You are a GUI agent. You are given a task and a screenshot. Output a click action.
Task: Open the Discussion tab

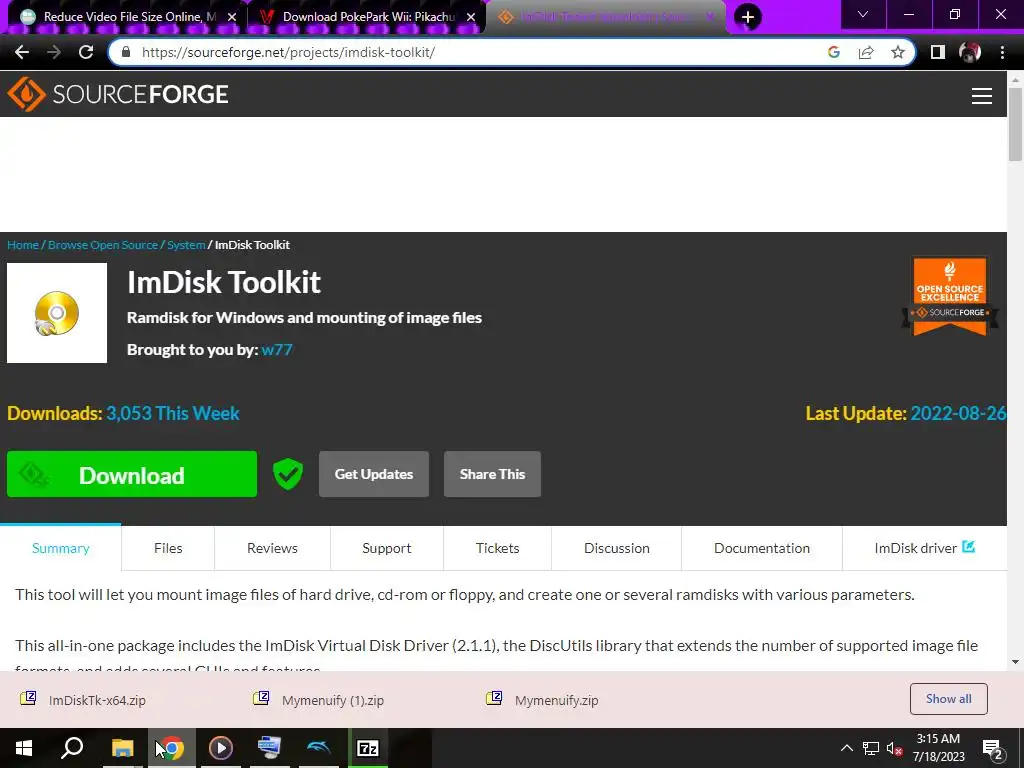coord(616,548)
